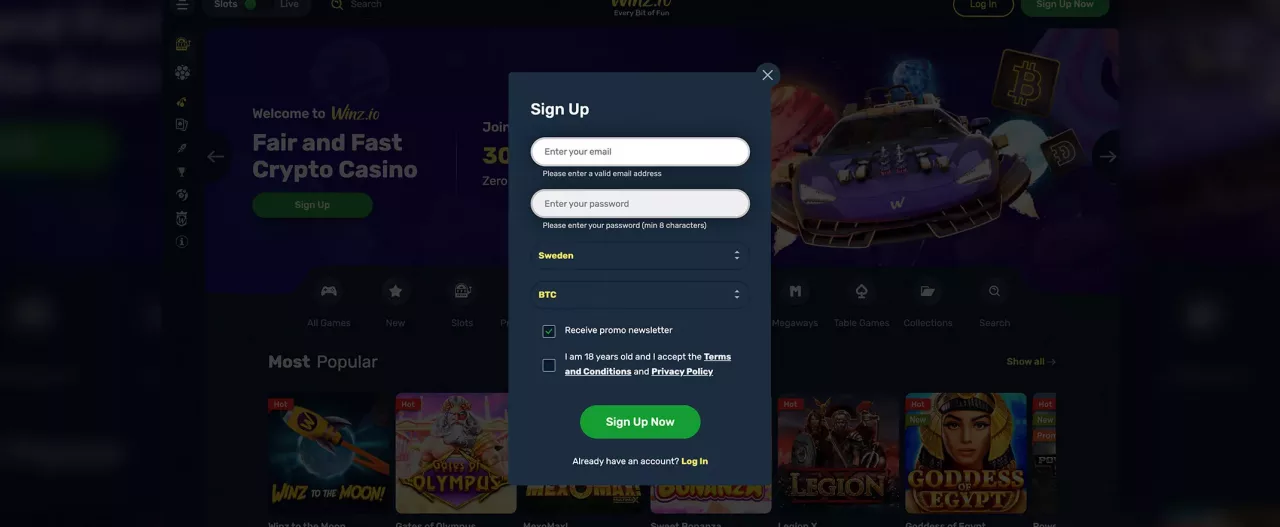This screenshot has height=527, width=1280.
Task: Open the Collections folder icon
Action: tap(927, 291)
